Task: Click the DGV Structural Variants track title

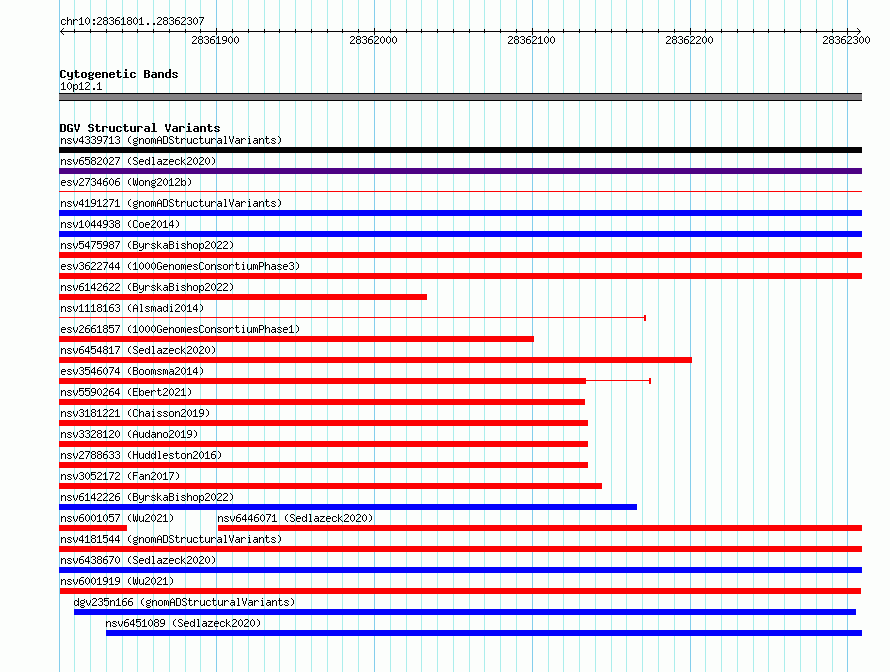Action: [140, 128]
